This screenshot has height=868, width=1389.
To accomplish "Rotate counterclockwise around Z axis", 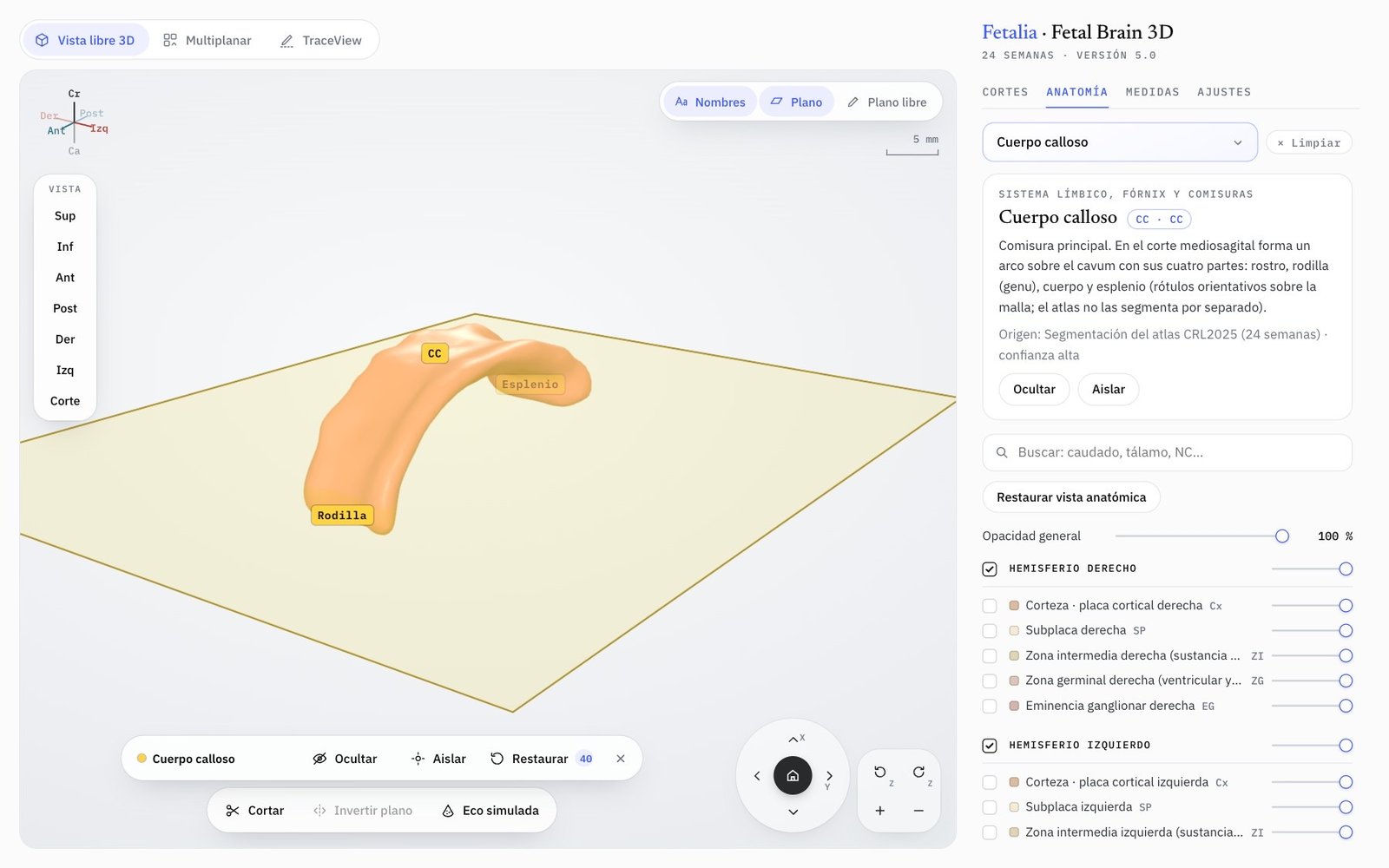I will point(880,772).
